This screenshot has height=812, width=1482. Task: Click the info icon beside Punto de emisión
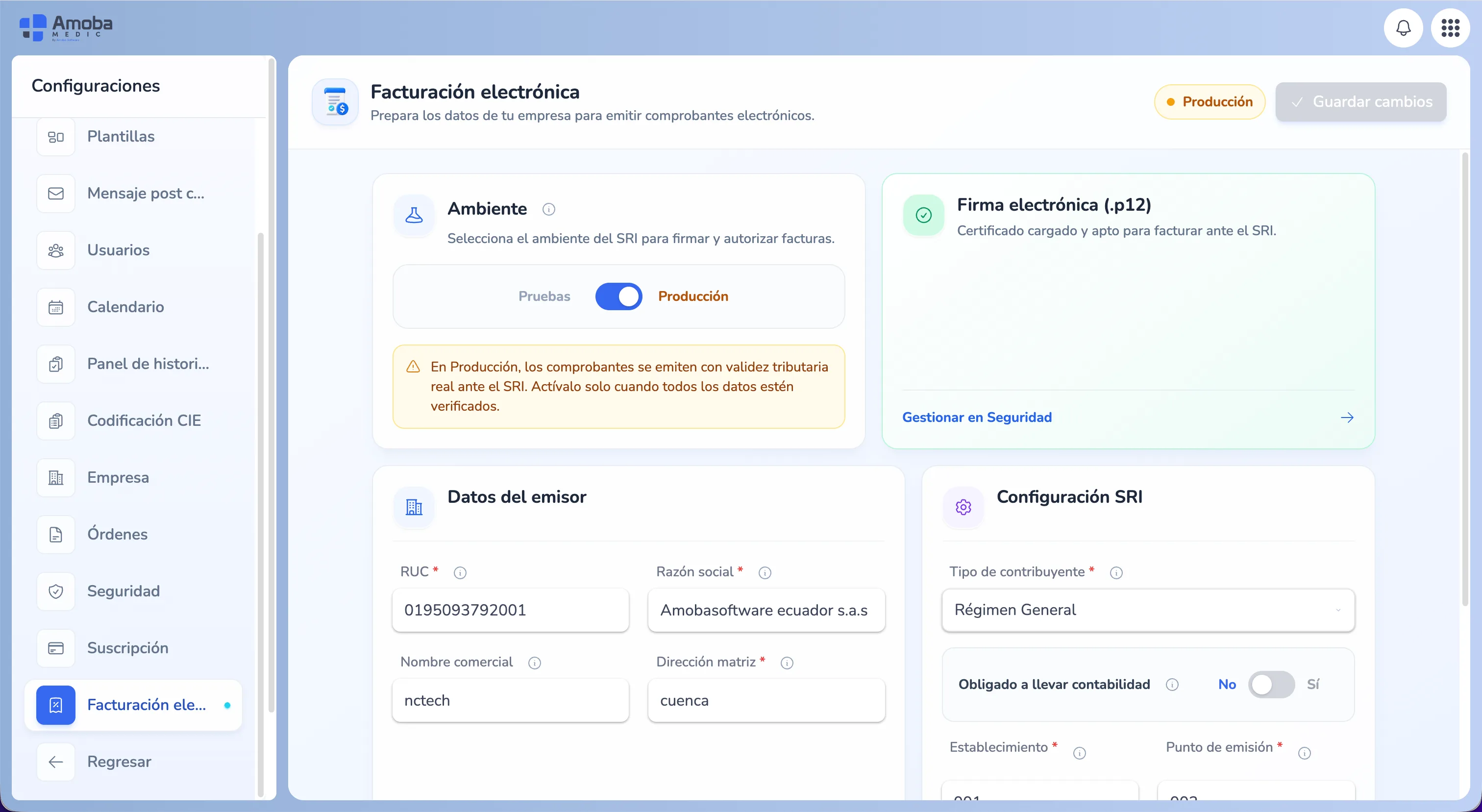pos(1305,753)
